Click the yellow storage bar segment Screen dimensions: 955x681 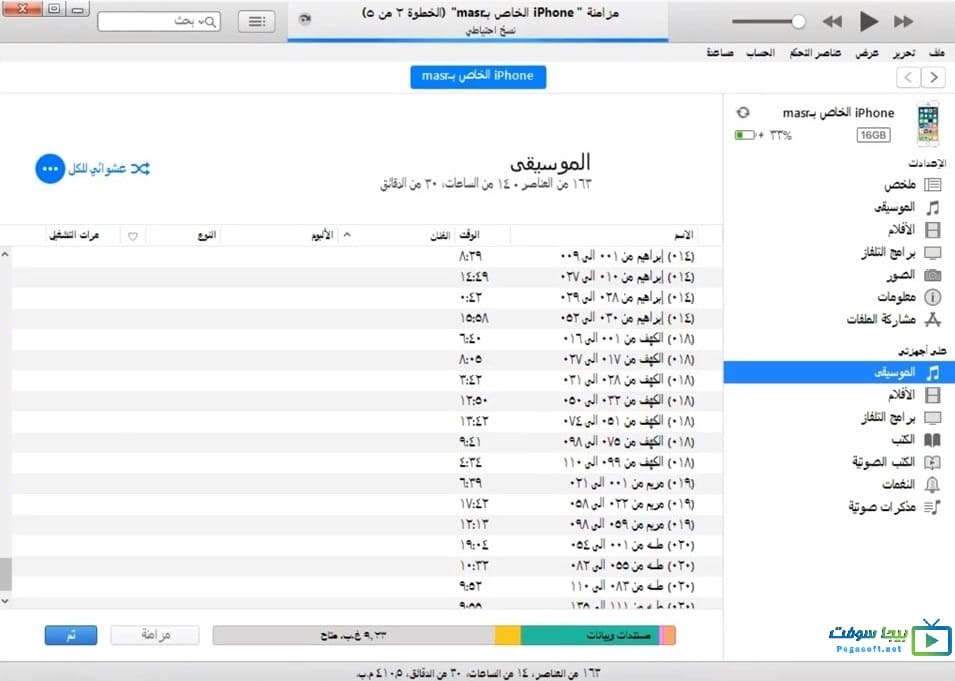[507, 635]
